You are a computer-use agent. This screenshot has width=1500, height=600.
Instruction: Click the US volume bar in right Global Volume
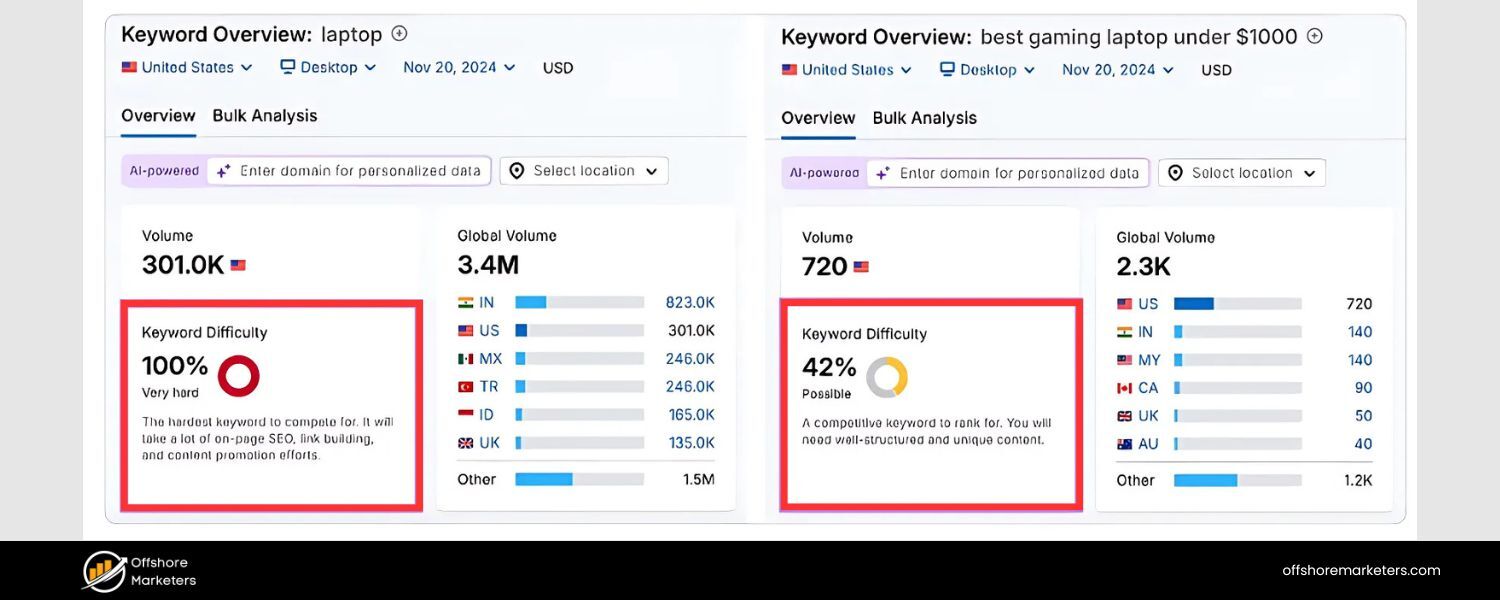pyautogui.click(x=1237, y=304)
